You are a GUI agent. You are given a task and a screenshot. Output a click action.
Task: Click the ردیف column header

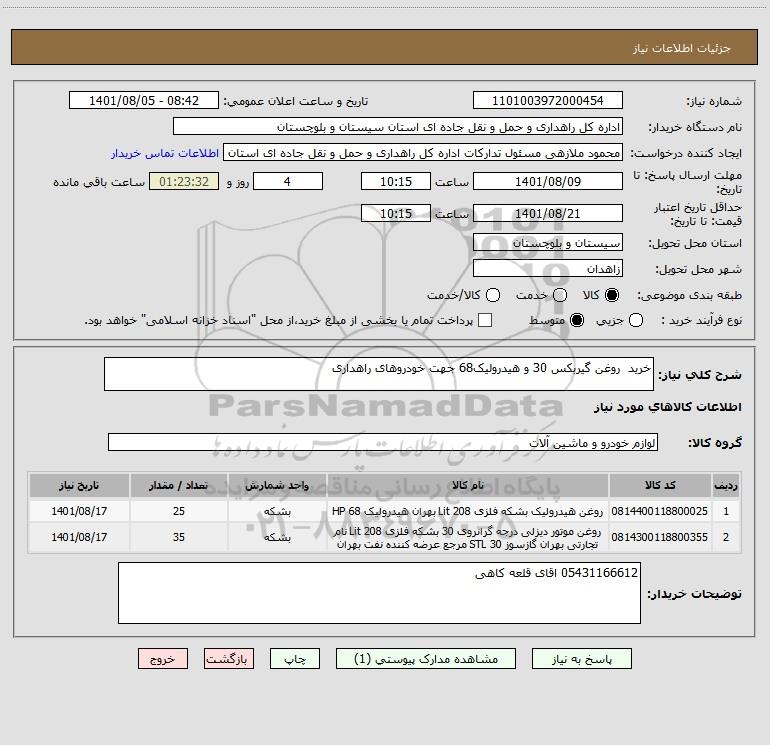[x=726, y=485]
